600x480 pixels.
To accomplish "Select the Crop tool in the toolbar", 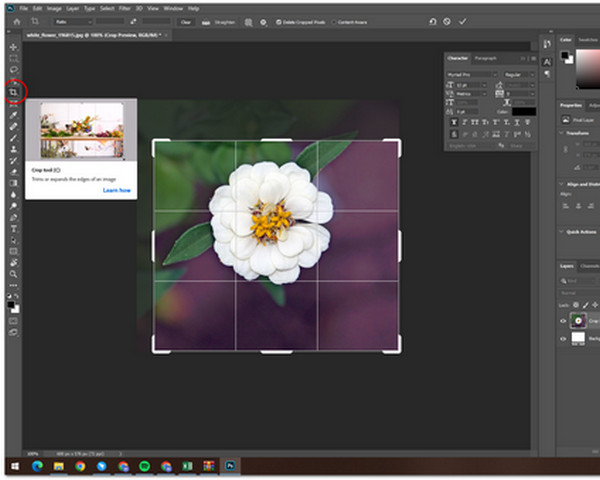I will (13, 92).
